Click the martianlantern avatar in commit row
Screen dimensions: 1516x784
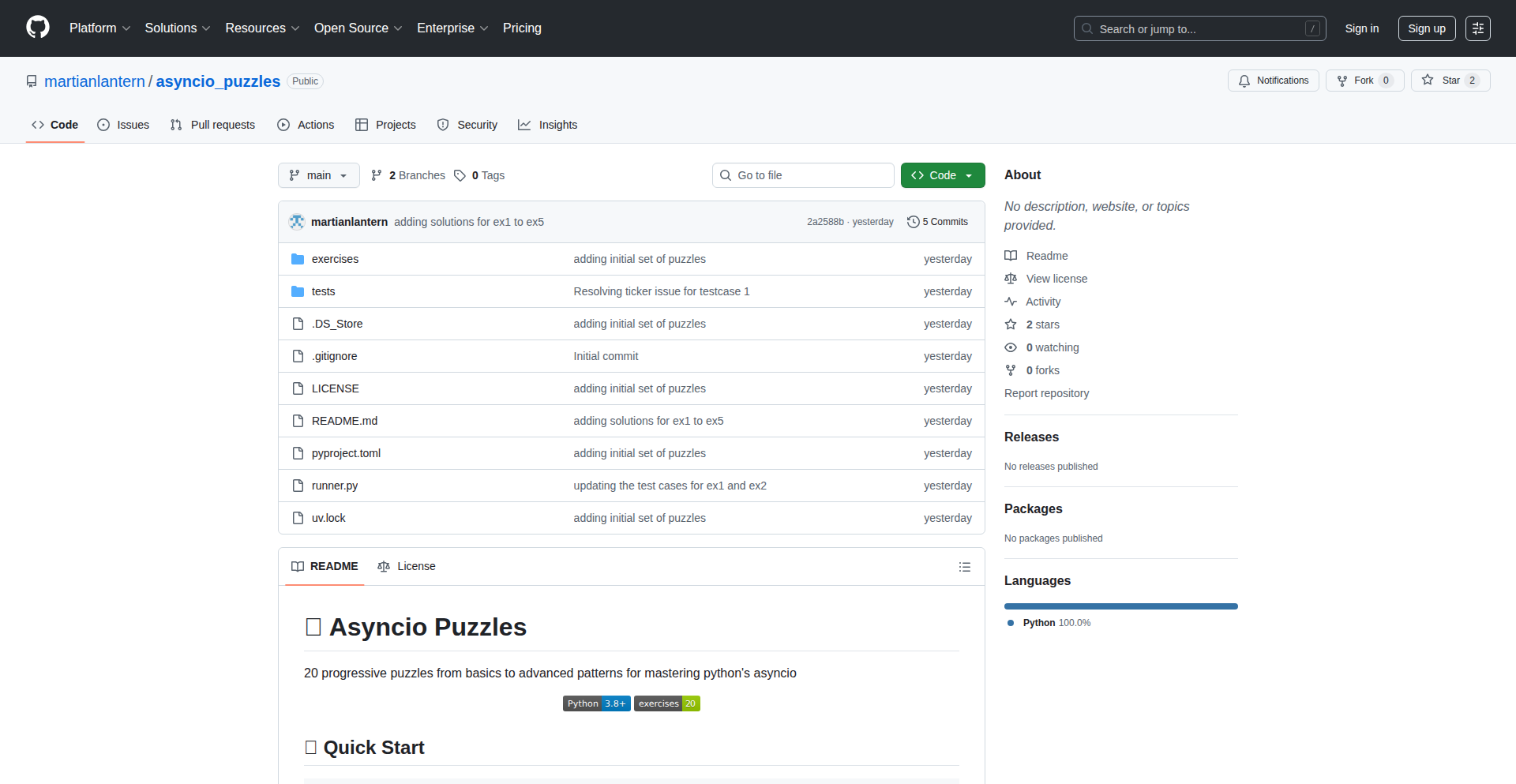pos(297,222)
